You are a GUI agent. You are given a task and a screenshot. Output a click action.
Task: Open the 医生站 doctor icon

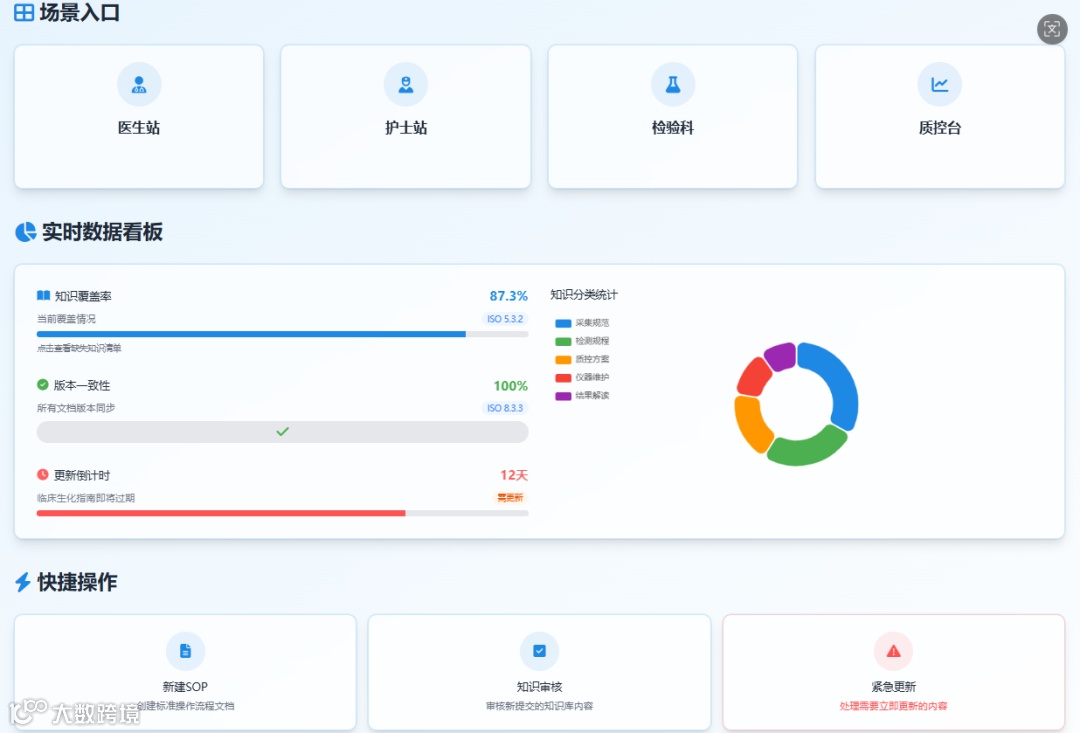click(139, 84)
